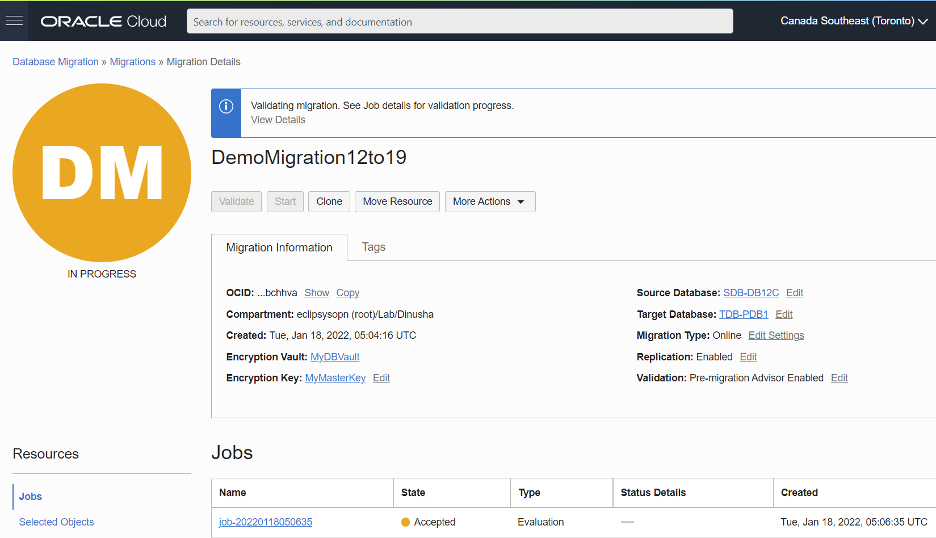Switch to the Tags tab
The width and height of the screenshot is (936, 538).
point(374,247)
